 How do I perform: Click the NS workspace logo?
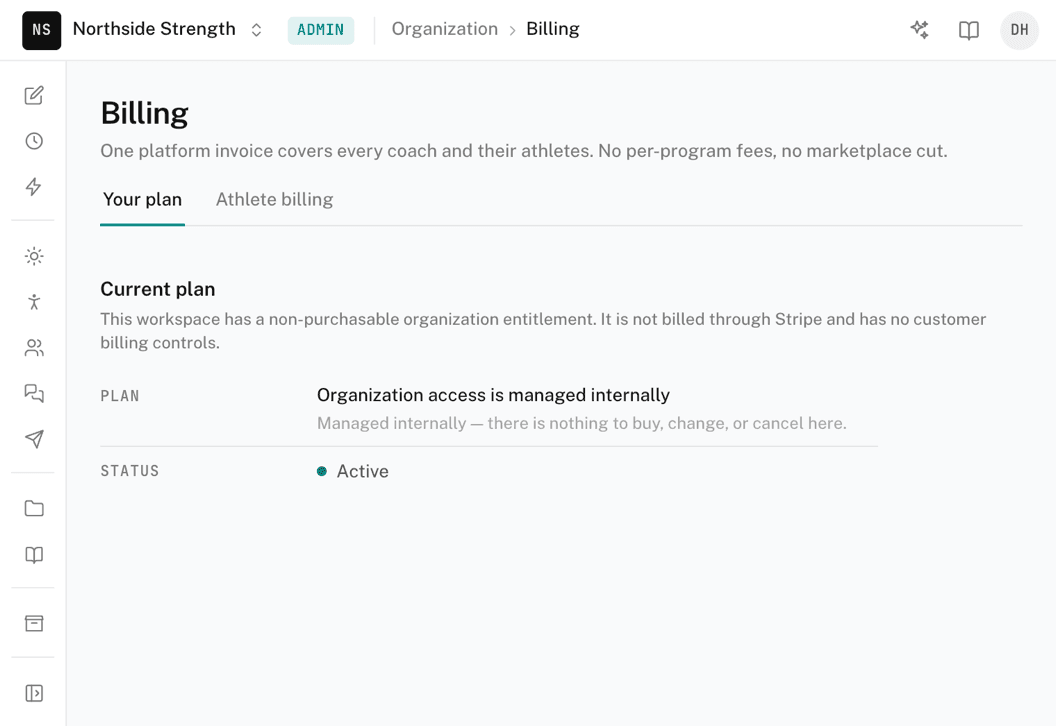(41, 30)
